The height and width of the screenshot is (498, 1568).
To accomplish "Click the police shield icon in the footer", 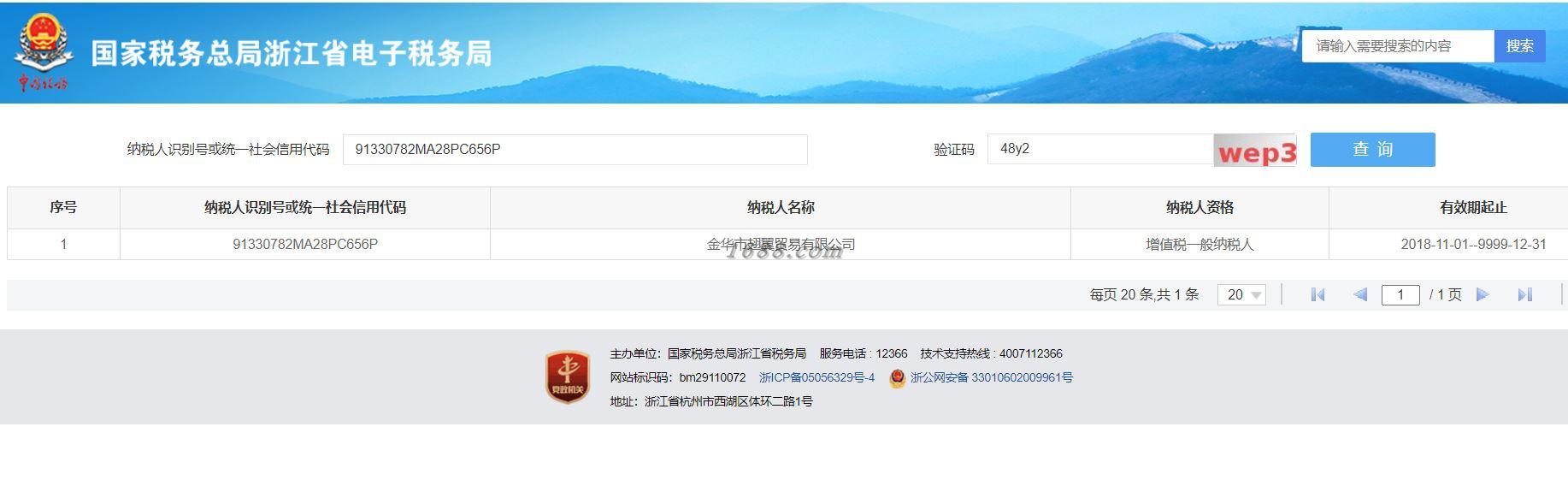I will pyautogui.click(x=897, y=378).
